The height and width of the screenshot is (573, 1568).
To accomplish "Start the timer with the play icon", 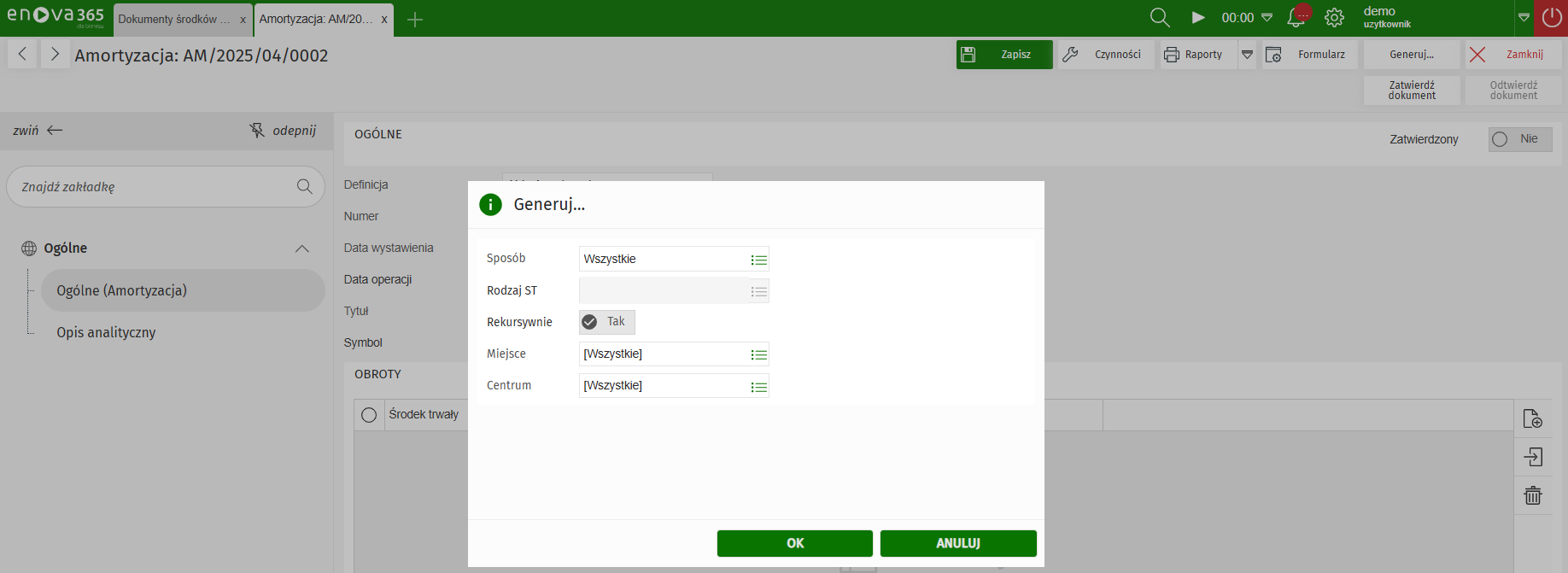I will coord(1198,18).
